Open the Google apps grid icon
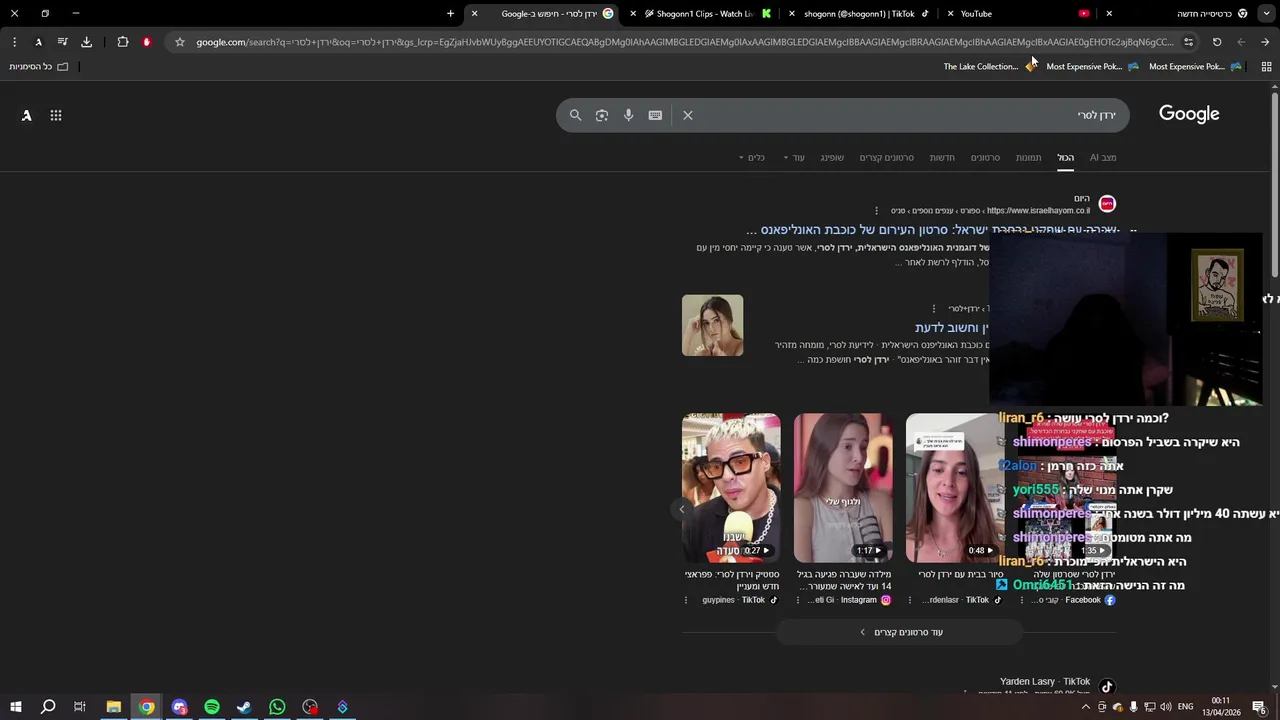1280x720 pixels. (x=56, y=115)
